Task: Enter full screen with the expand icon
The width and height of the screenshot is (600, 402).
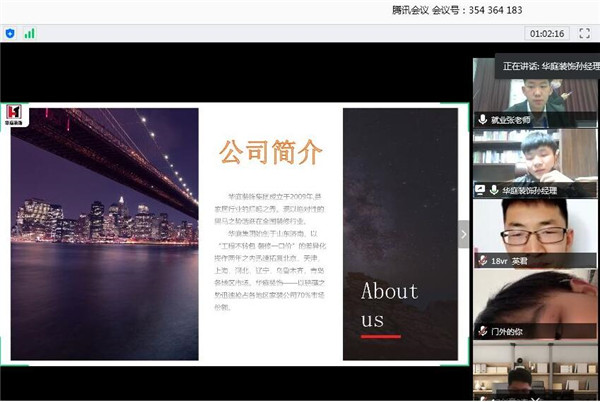Action: click(x=584, y=33)
